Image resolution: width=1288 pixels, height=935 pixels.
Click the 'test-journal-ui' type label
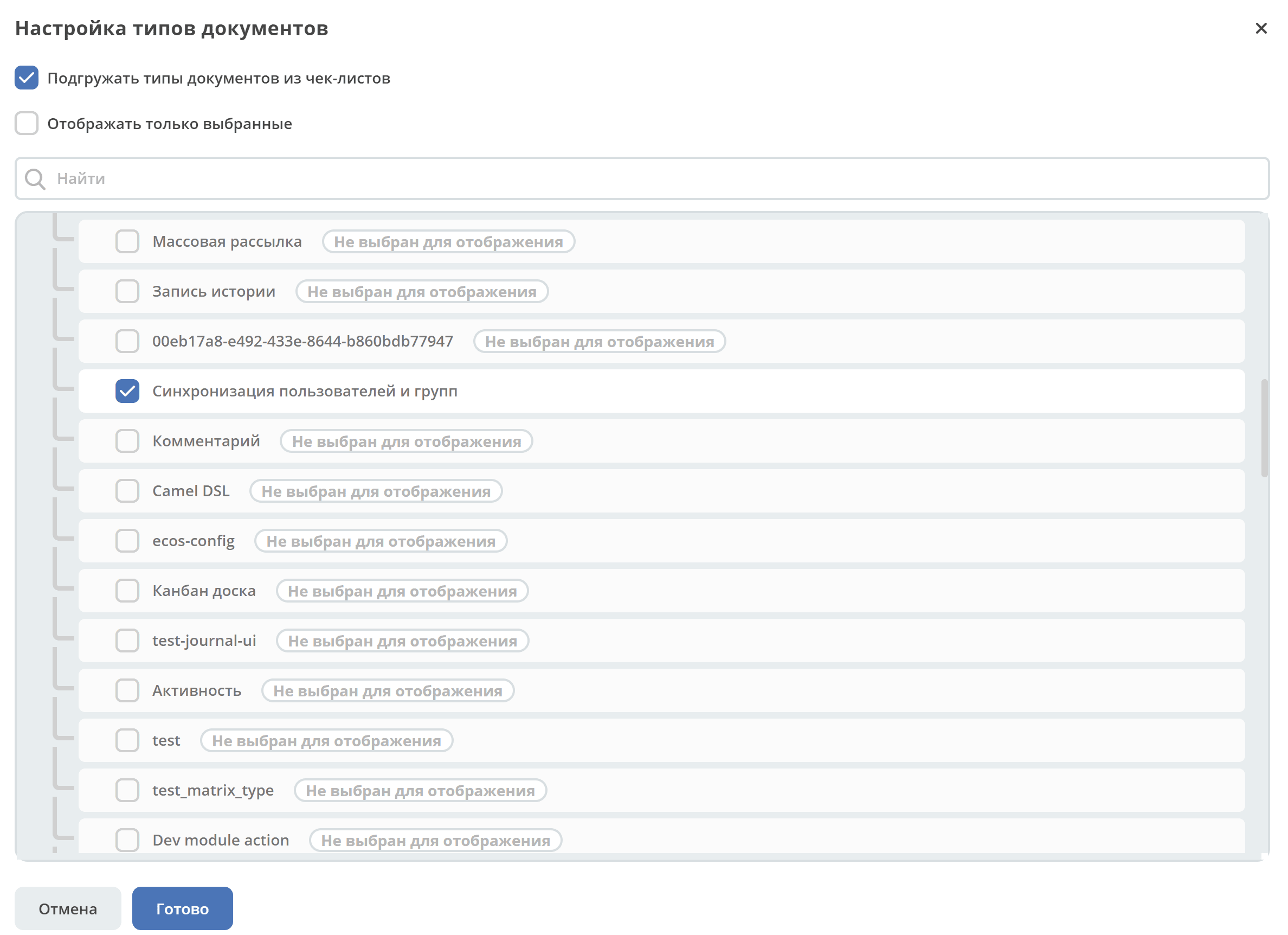tap(204, 641)
